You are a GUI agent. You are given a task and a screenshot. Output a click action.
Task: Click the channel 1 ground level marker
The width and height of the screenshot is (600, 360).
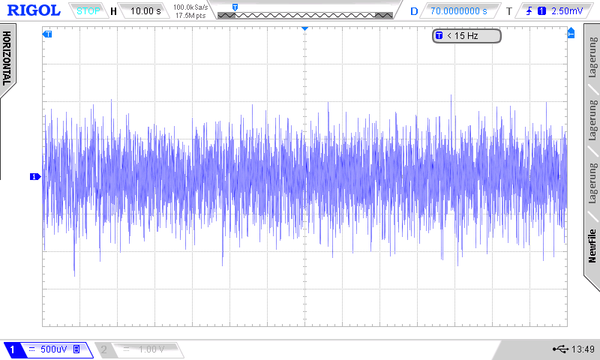[x=35, y=177]
